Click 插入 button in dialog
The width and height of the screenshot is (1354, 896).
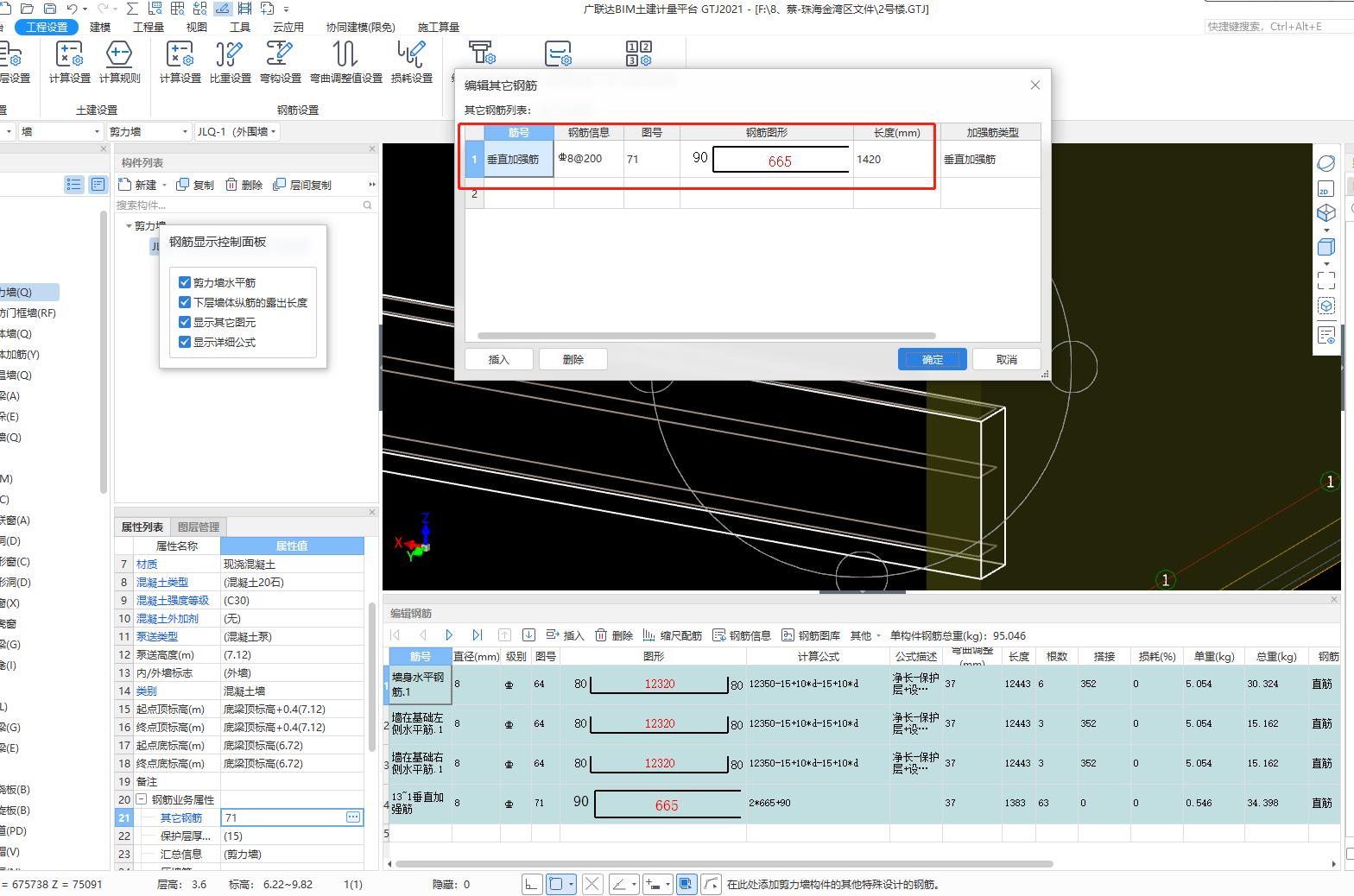[499, 359]
